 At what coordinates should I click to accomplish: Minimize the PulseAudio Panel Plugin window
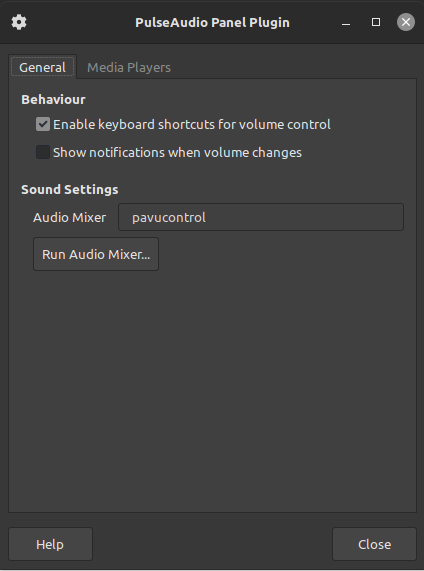click(x=346, y=23)
